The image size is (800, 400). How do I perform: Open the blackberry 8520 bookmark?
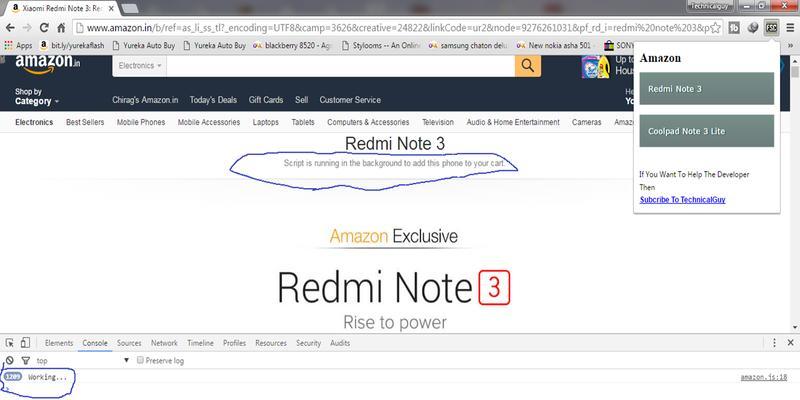point(292,45)
